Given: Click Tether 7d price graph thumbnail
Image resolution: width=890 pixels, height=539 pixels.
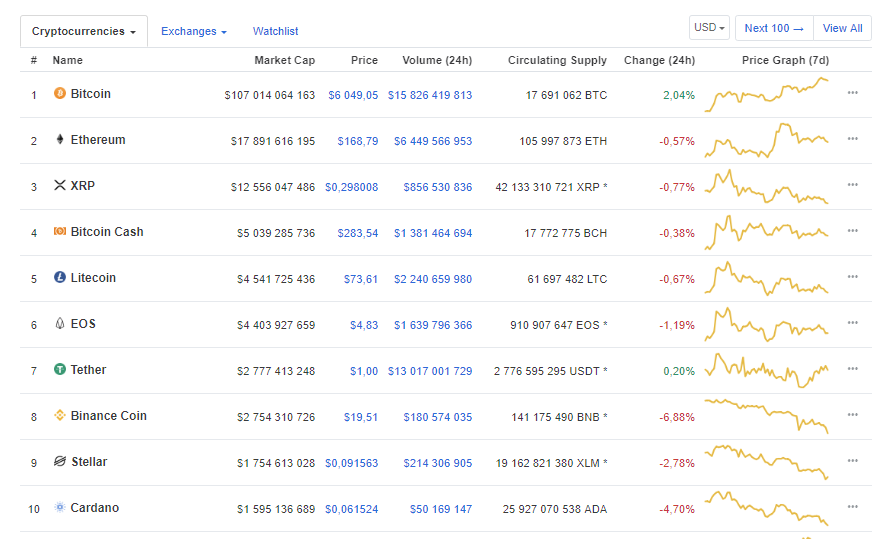Looking at the screenshot, I should click(x=766, y=370).
